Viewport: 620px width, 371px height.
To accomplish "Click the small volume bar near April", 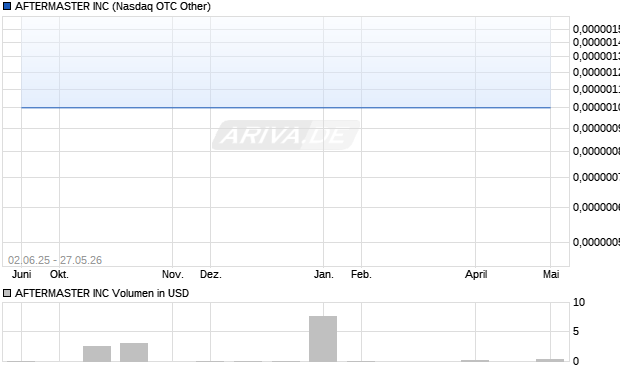I will 475,361.
